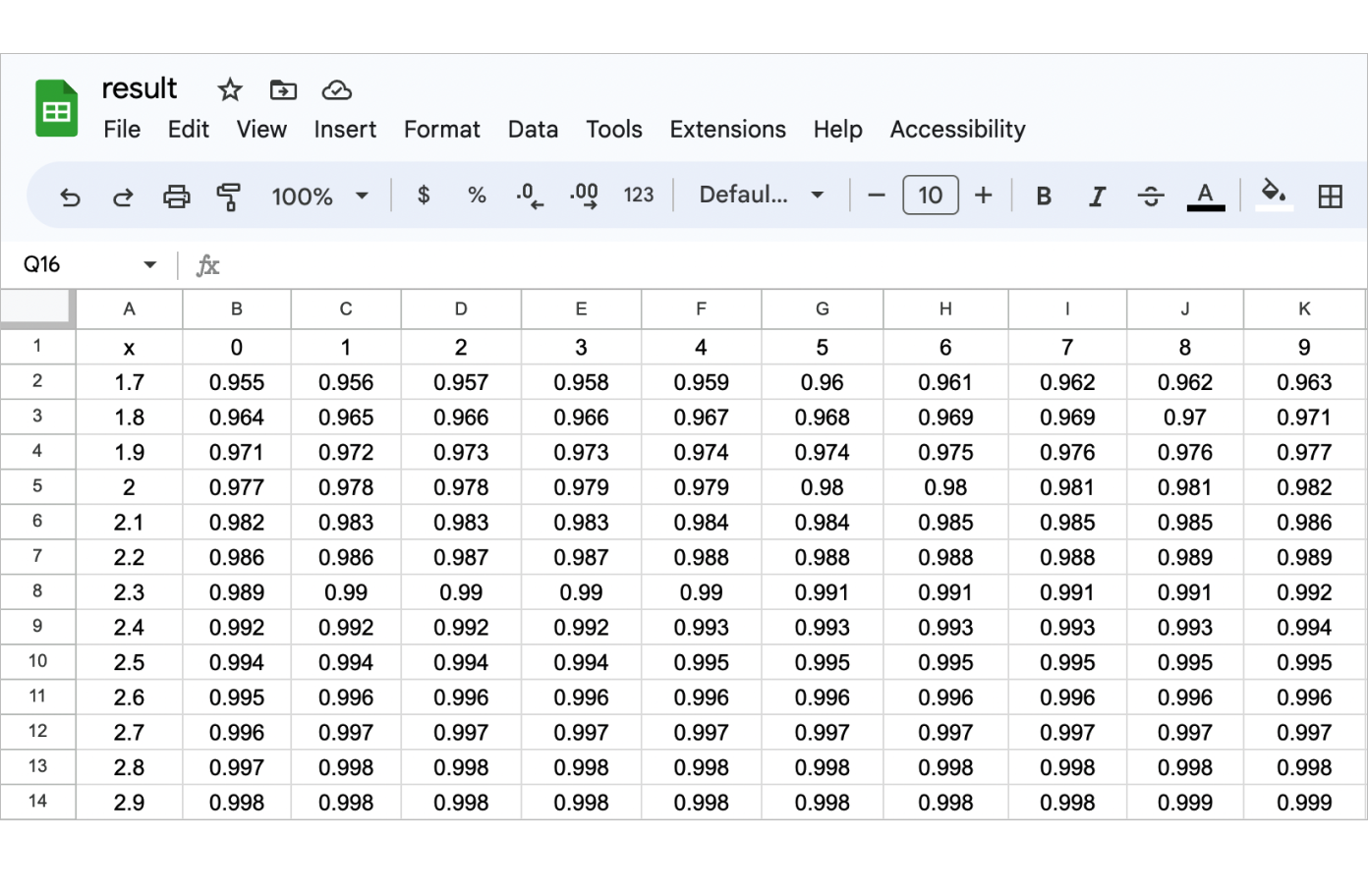Open the Format menu
Viewport: 1368px width, 896px height.
442,130
